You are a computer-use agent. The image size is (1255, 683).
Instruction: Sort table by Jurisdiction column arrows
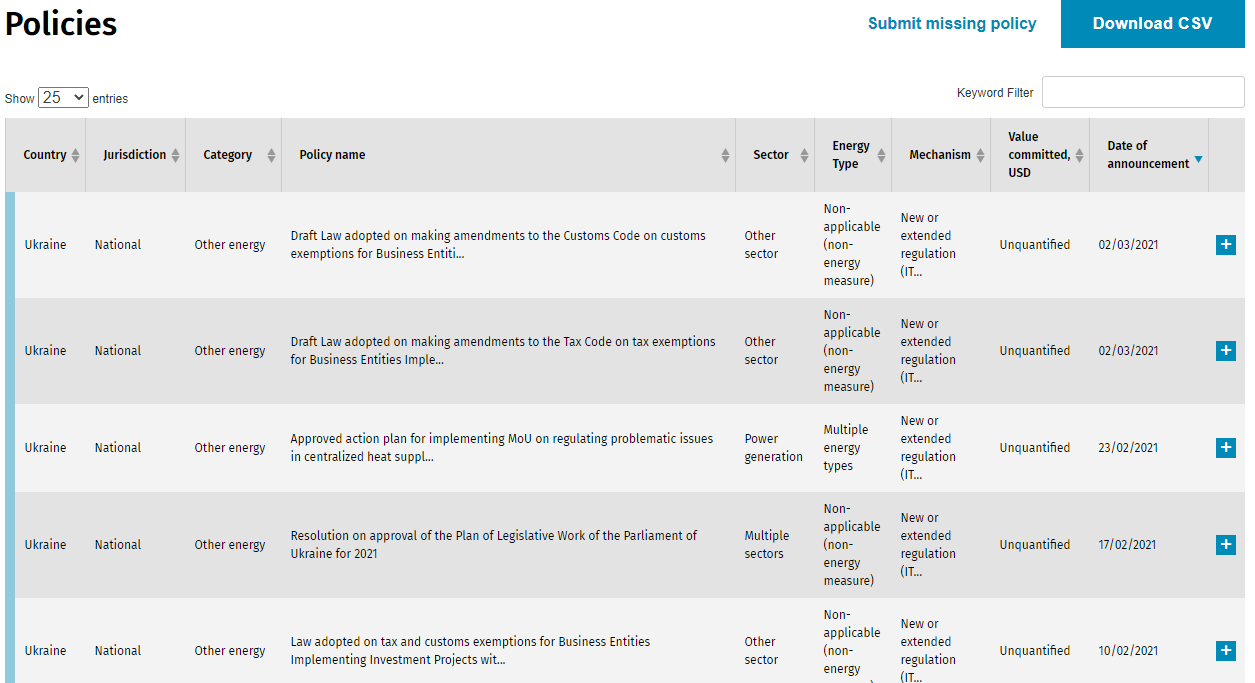click(175, 155)
